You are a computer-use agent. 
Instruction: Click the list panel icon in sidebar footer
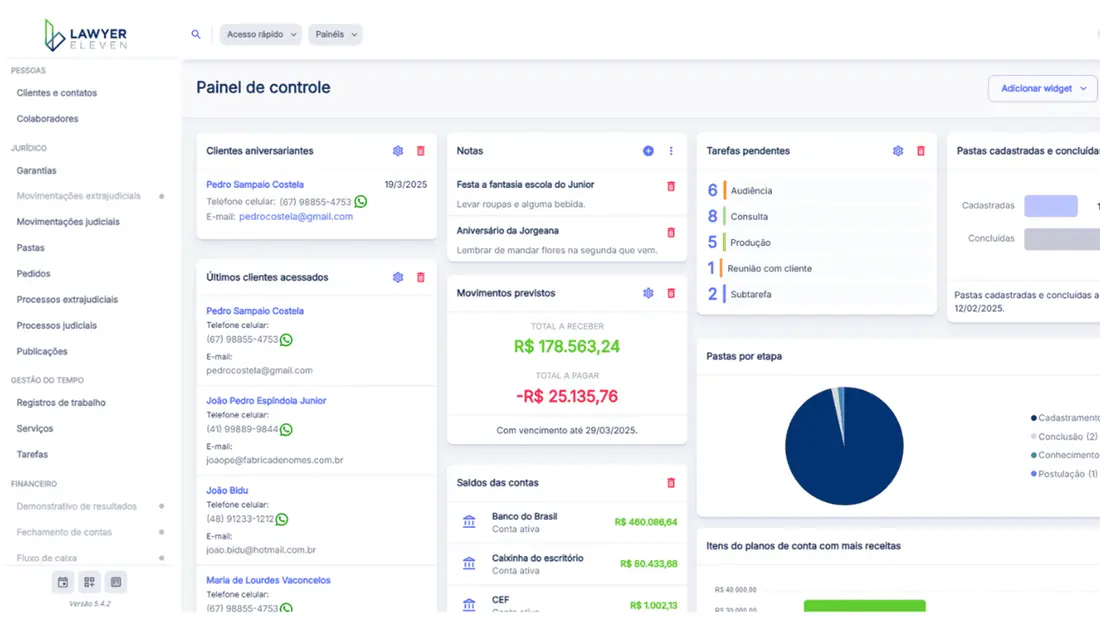pyautogui.click(x=116, y=582)
